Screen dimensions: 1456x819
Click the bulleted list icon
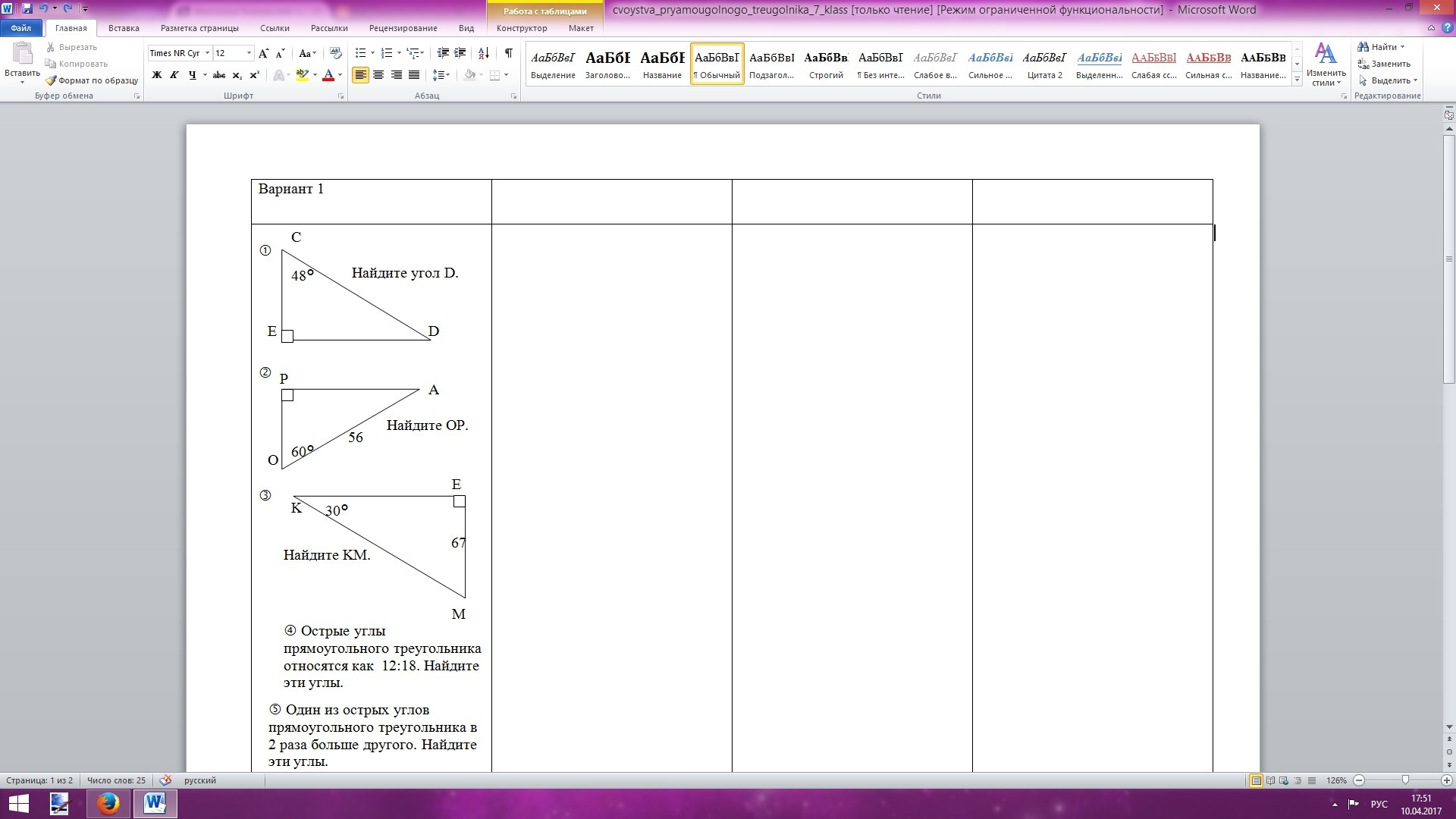(x=360, y=53)
